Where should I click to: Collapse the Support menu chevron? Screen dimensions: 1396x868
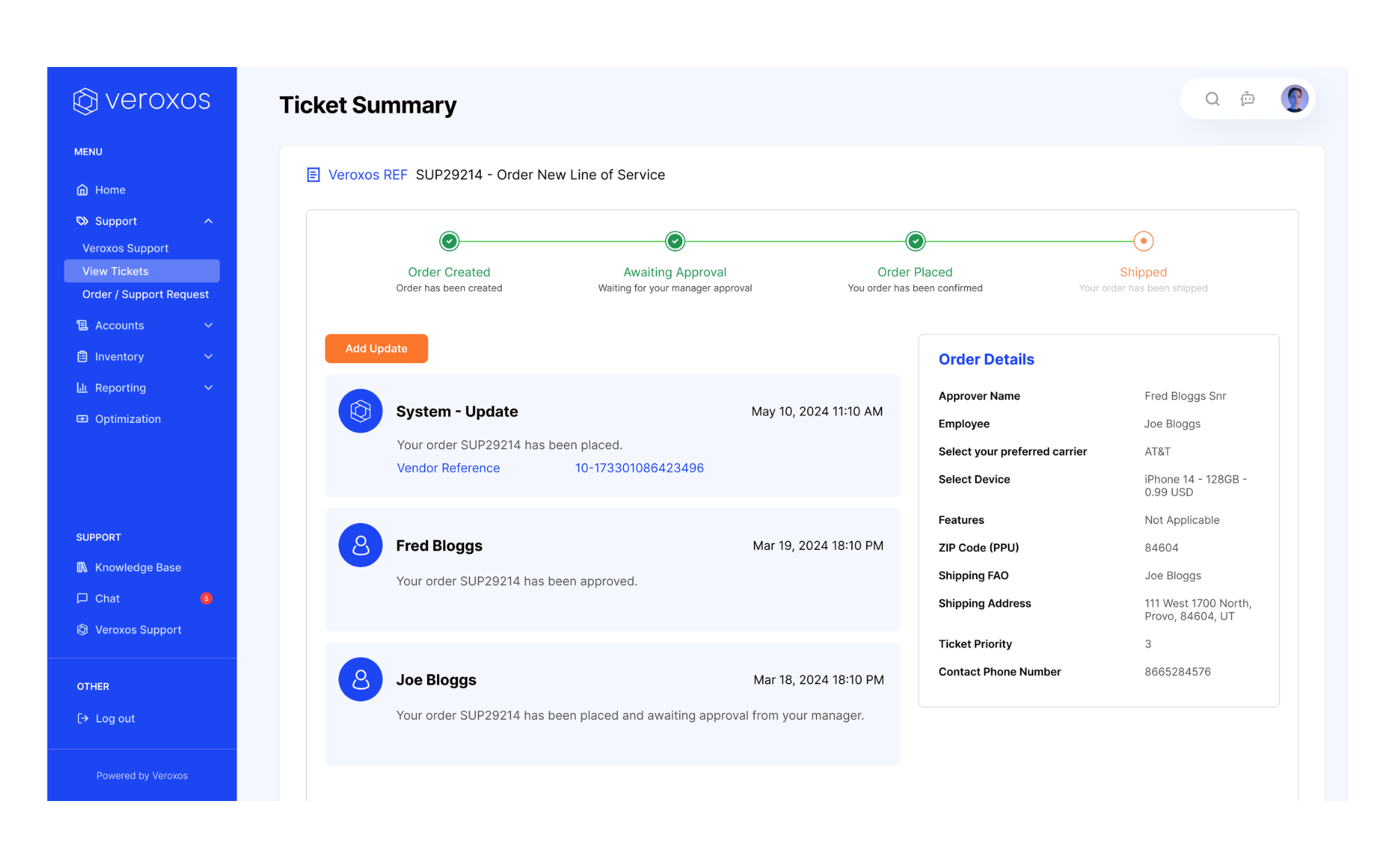click(x=208, y=221)
